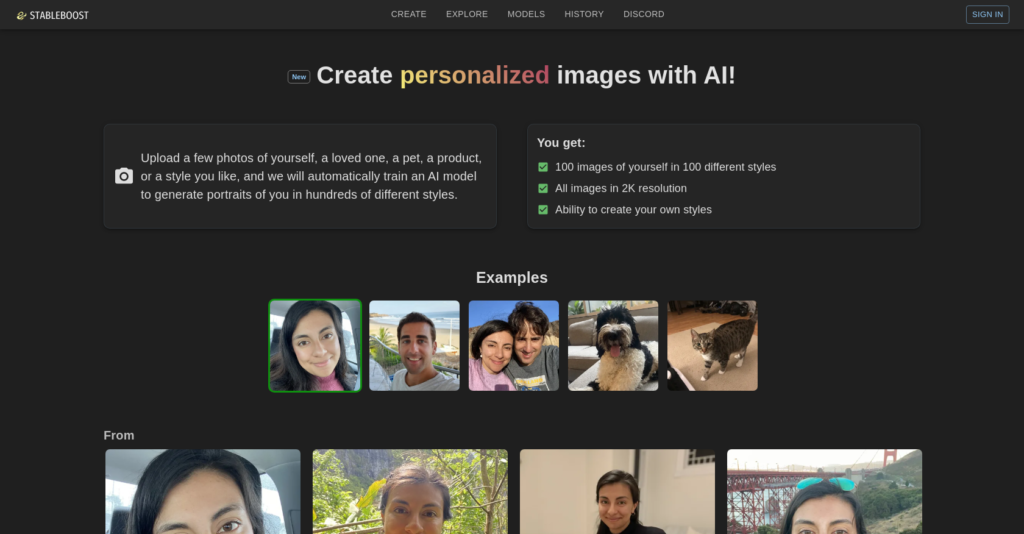The height and width of the screenshot is (534, 1024).
Task: Open the Create menu item
Action: [x=408, y=15]
